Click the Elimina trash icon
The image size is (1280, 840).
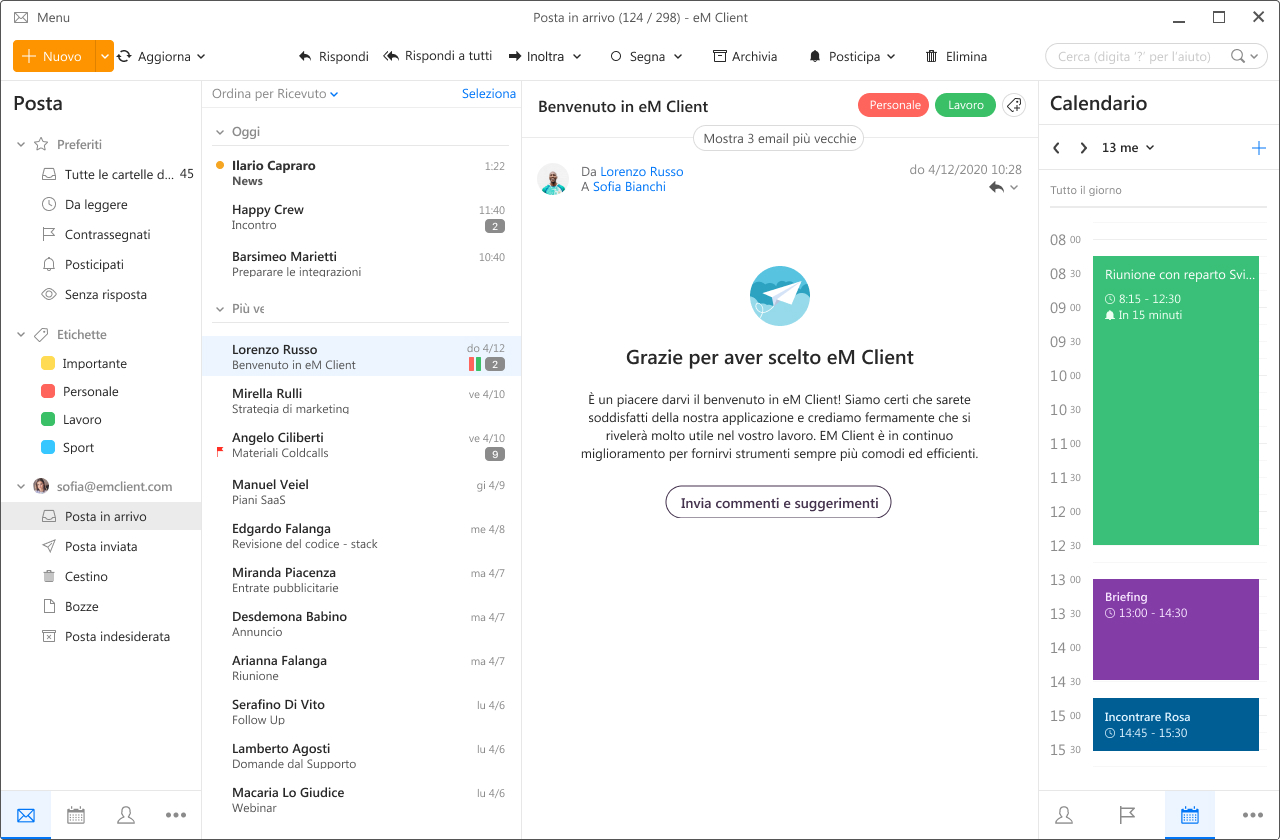(x=931, y=57)
